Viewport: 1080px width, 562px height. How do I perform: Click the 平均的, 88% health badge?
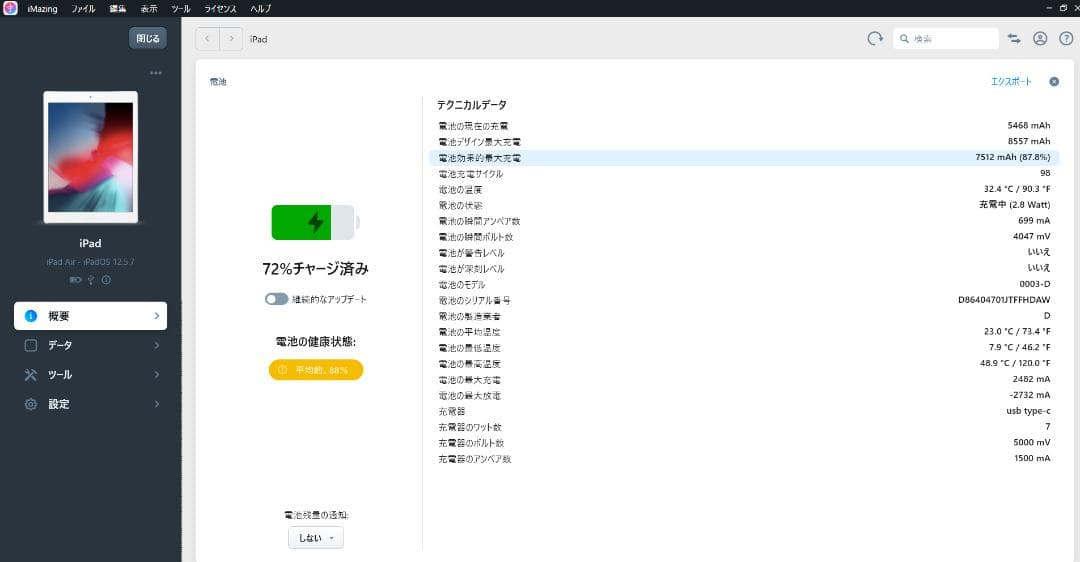(x=315, y=370)
